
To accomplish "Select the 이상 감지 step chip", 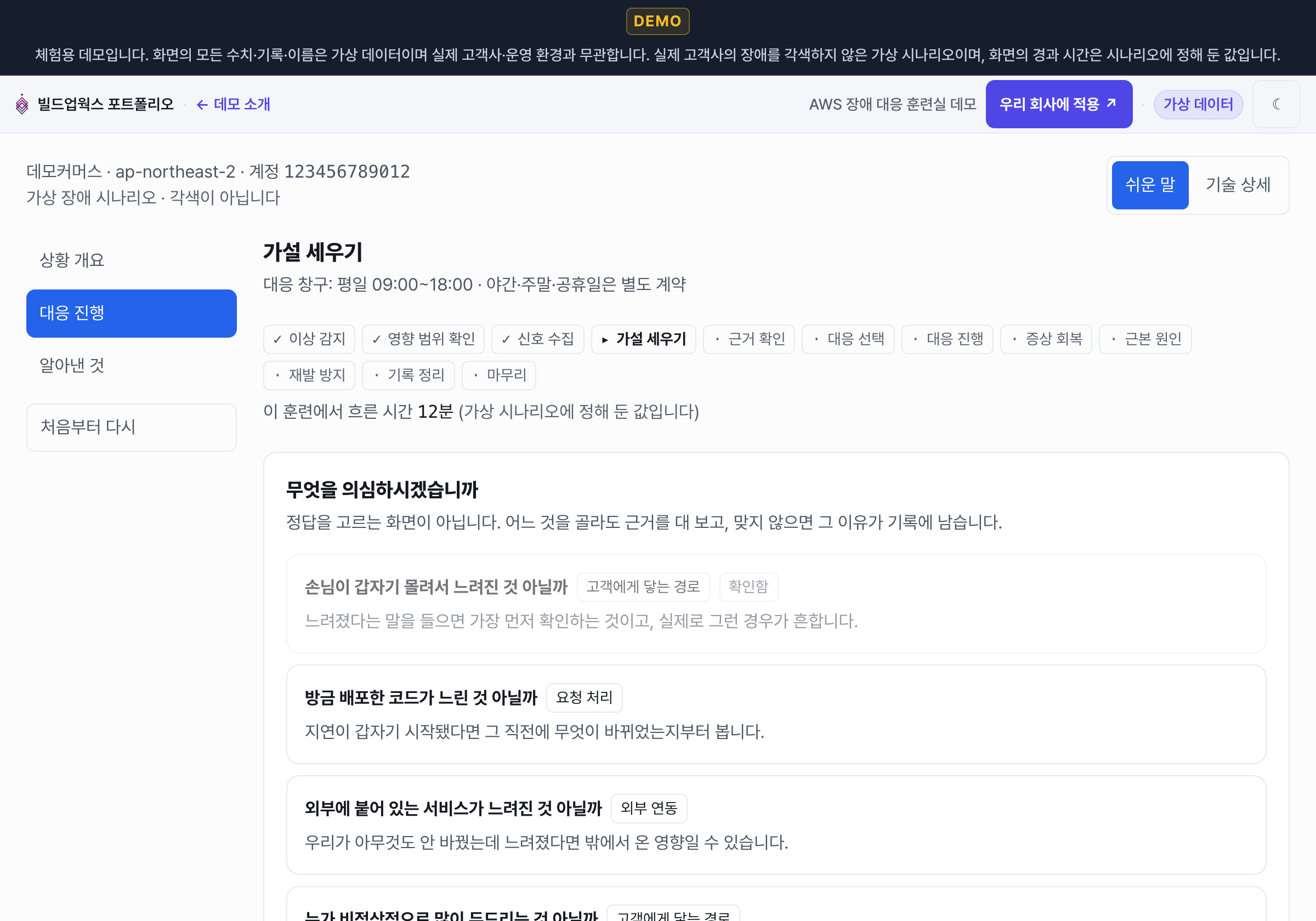I will 309,339.
